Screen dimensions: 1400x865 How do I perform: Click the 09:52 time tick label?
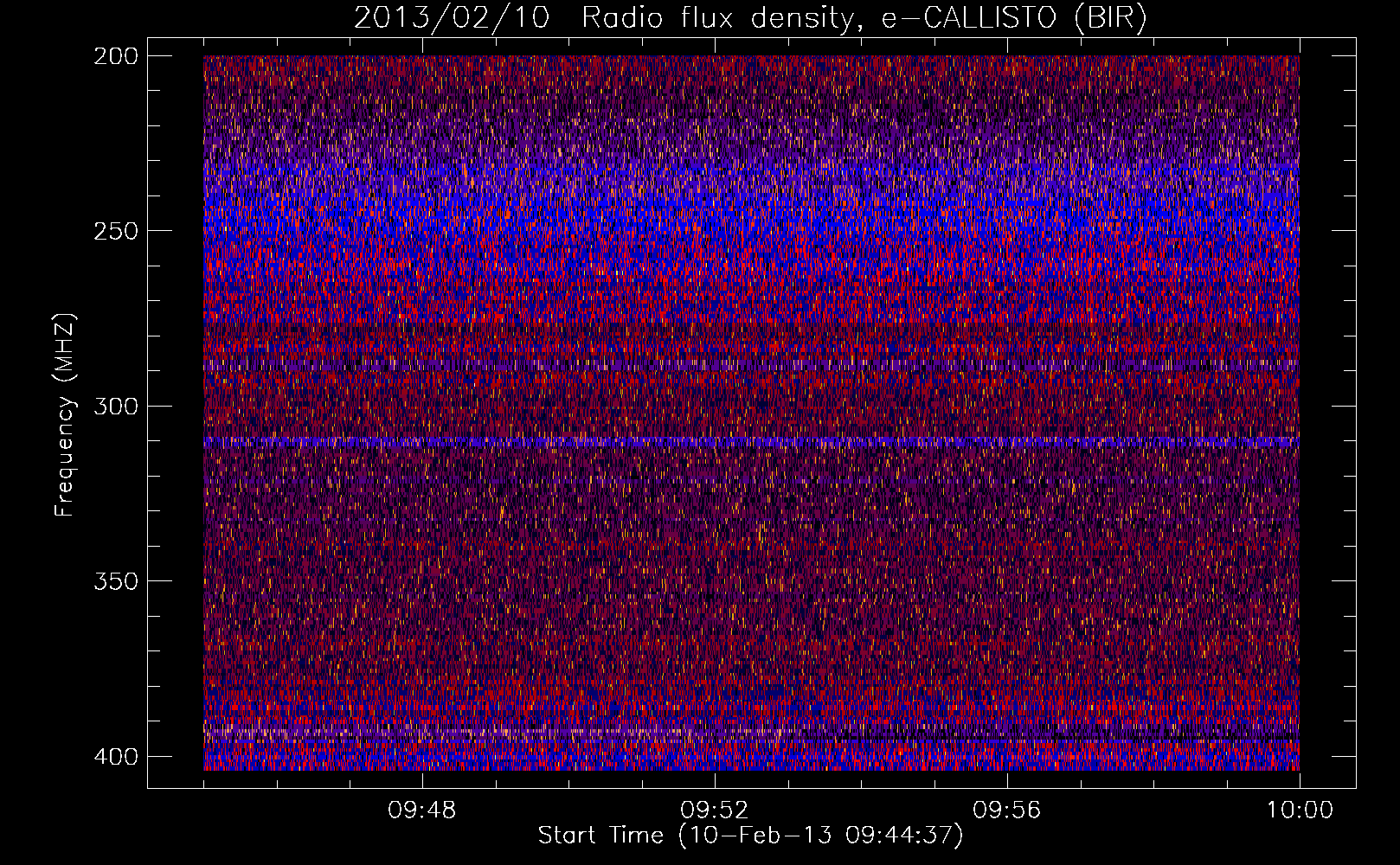click(x=714, y=811)
